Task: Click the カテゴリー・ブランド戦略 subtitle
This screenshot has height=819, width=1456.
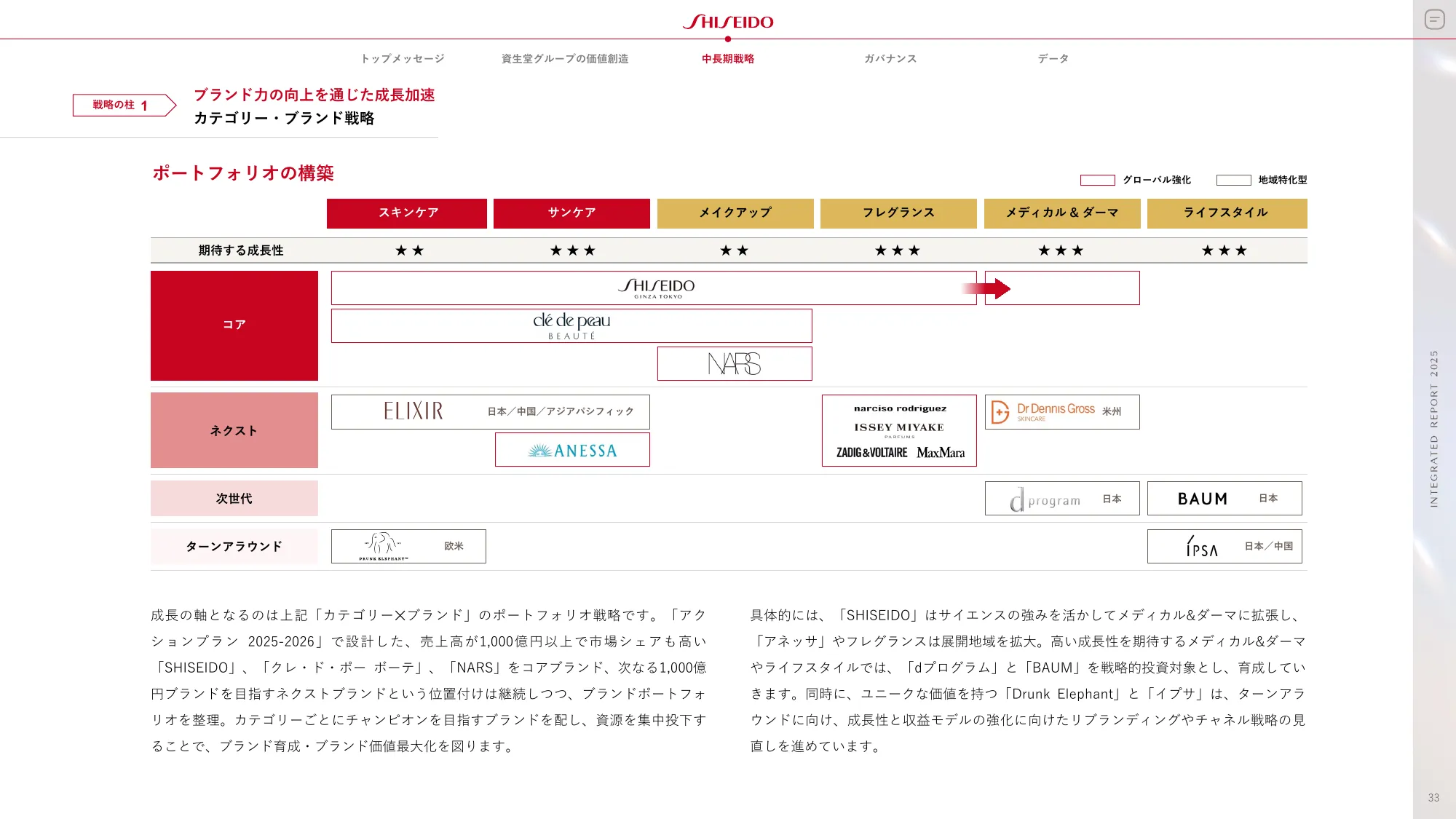Action: [284, 119]
